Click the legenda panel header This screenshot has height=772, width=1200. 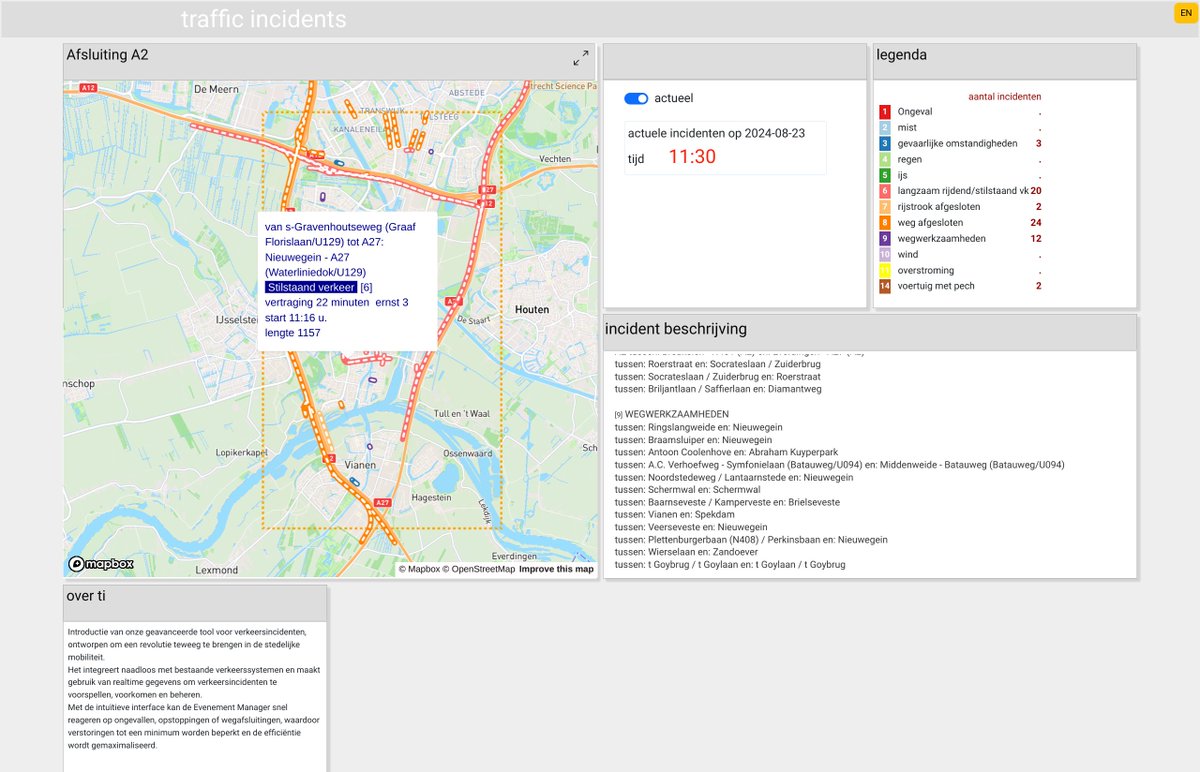click(1005, 62)
